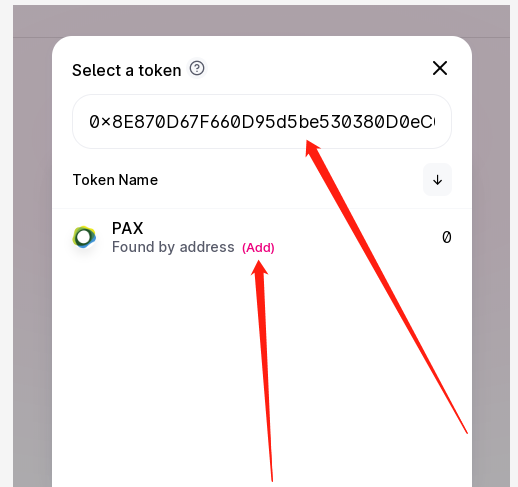Place cursor at truncated end of address text
Image resolution: width=518 pixels, height=487 pixels.
(x=434, y=122)
